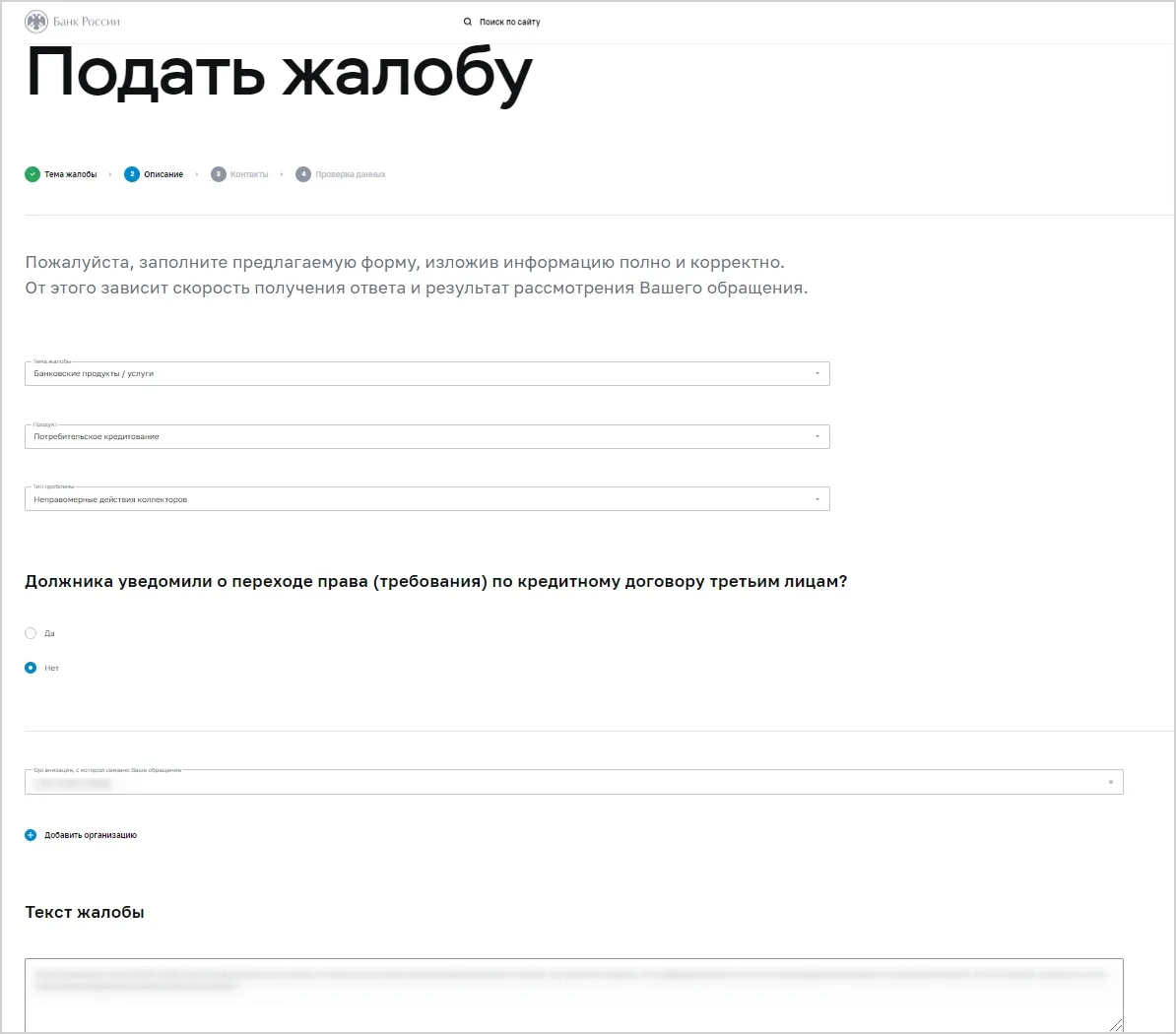Click the Поиск по сайту search field

click(510, 22)
